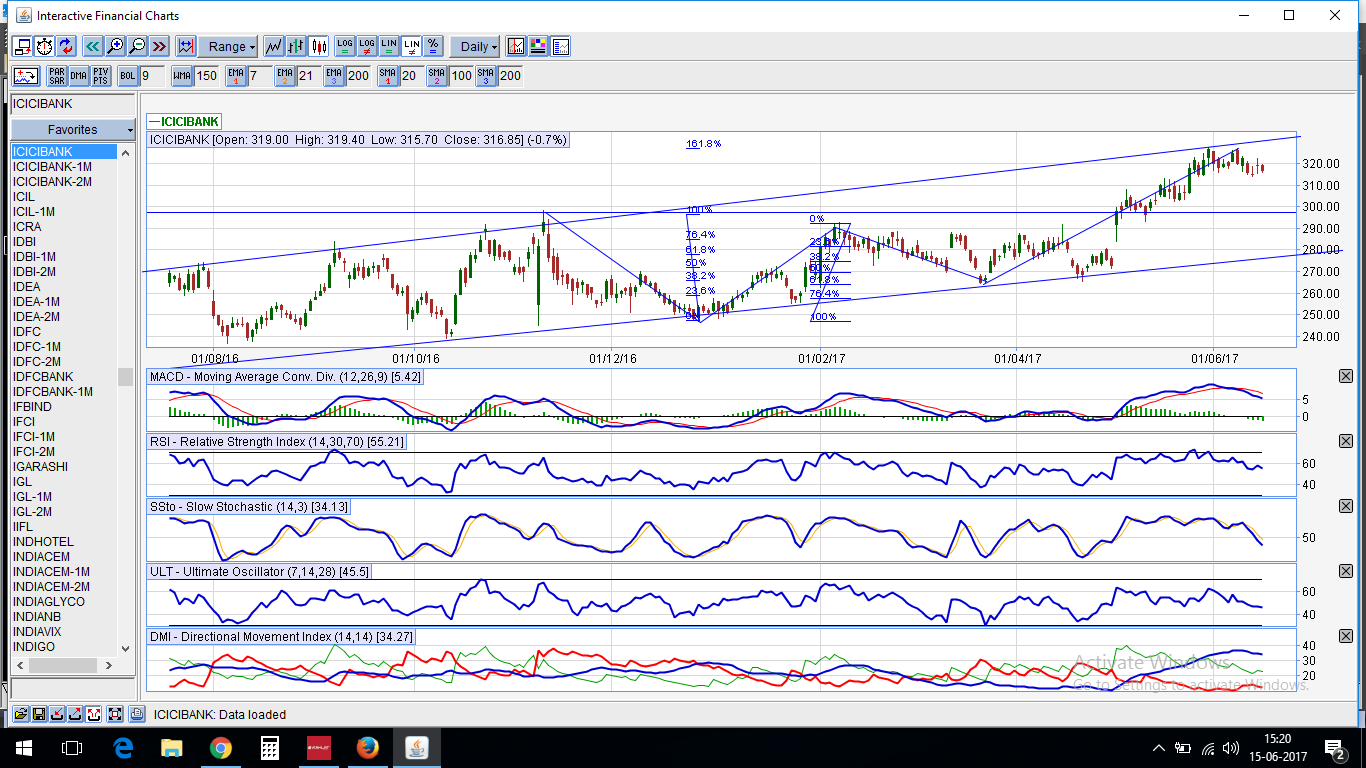Viewport: 1366px width, 768px height.
Task: Select IDBI in symbol list
Action: tap(65, 242)
